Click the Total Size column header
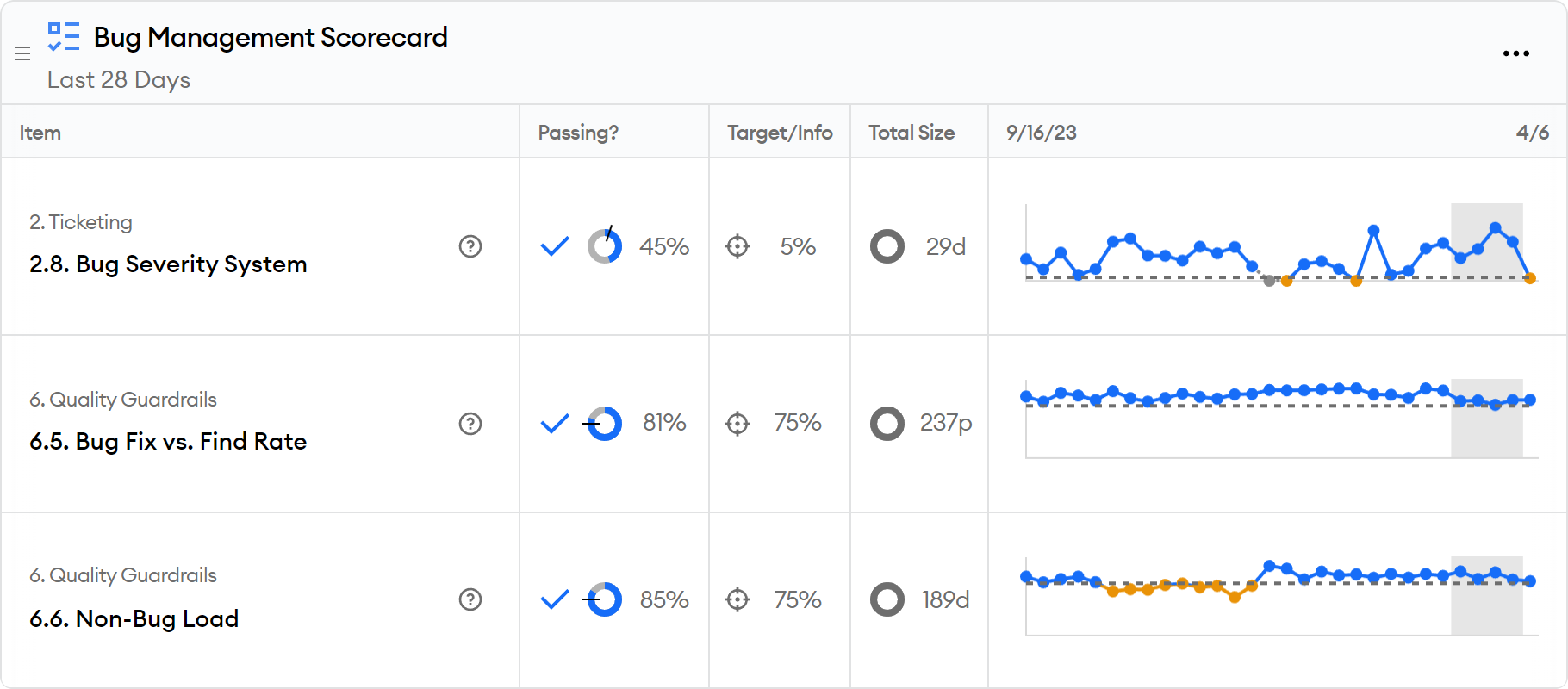1568x689 pixels. [912, 133]
